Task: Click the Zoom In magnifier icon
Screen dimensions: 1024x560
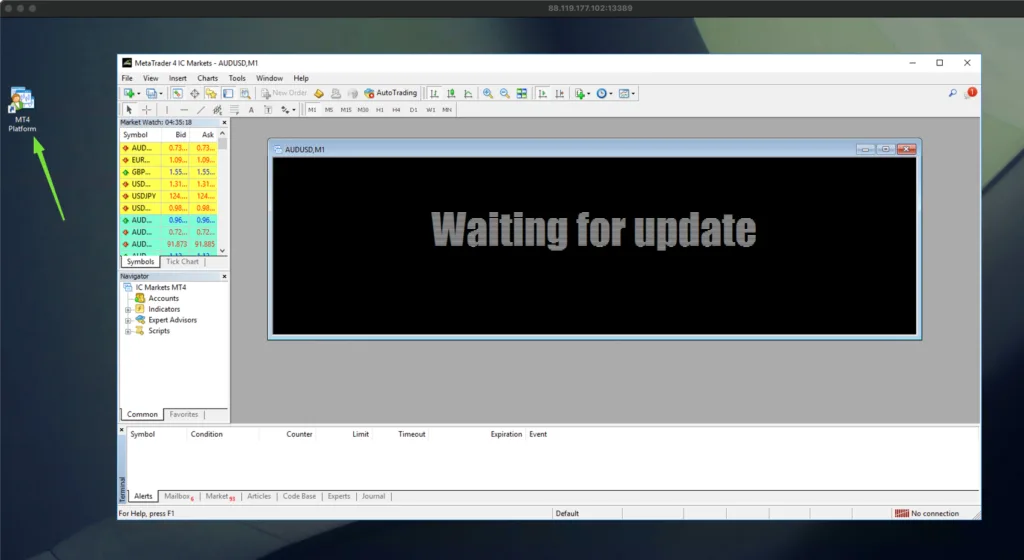Action: click(488, 93)
